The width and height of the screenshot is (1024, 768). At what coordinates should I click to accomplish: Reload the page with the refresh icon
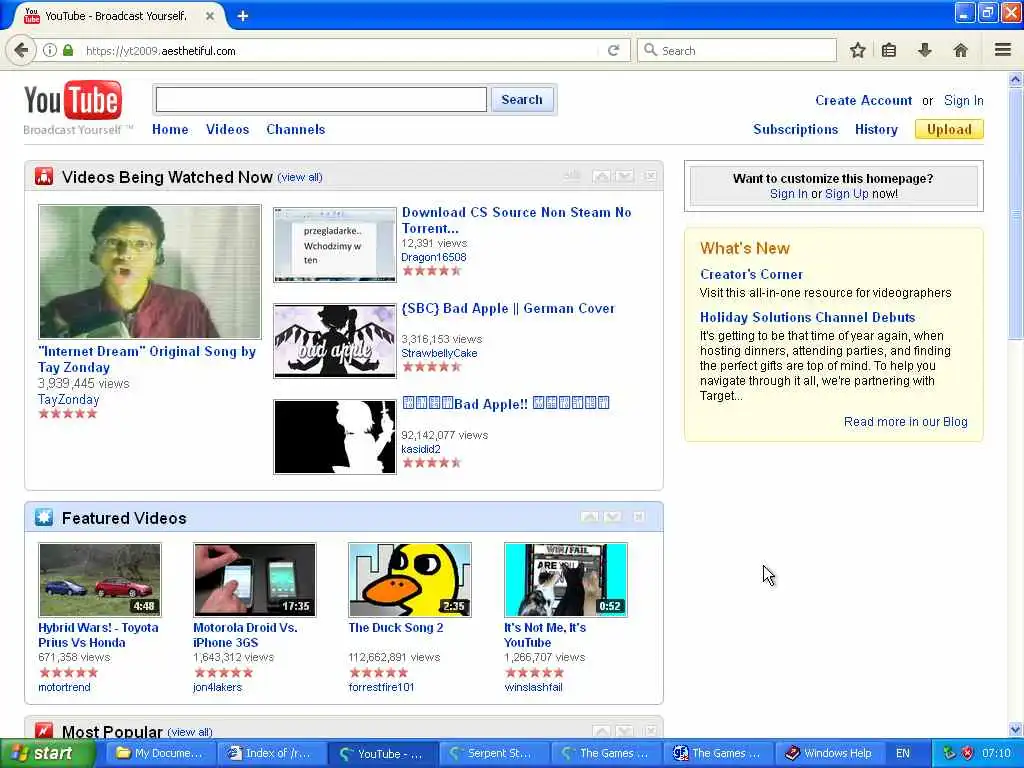coord(613,50)
